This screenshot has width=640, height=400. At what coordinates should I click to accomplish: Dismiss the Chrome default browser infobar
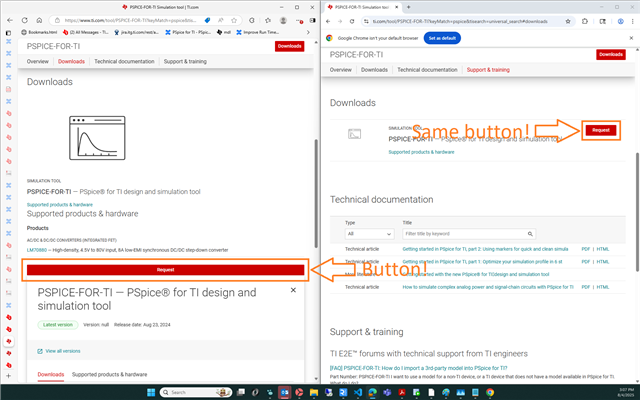(x=631, y=38)
